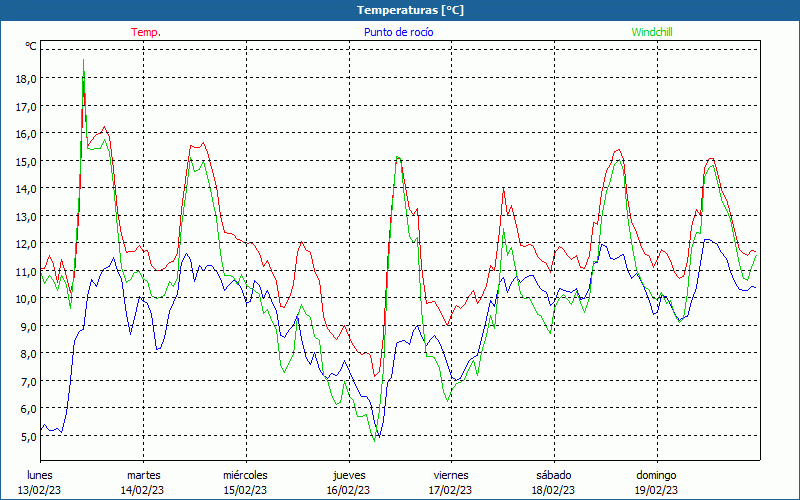
Task: Click the 15,0 y-axis value
Action: click(27, 161)
